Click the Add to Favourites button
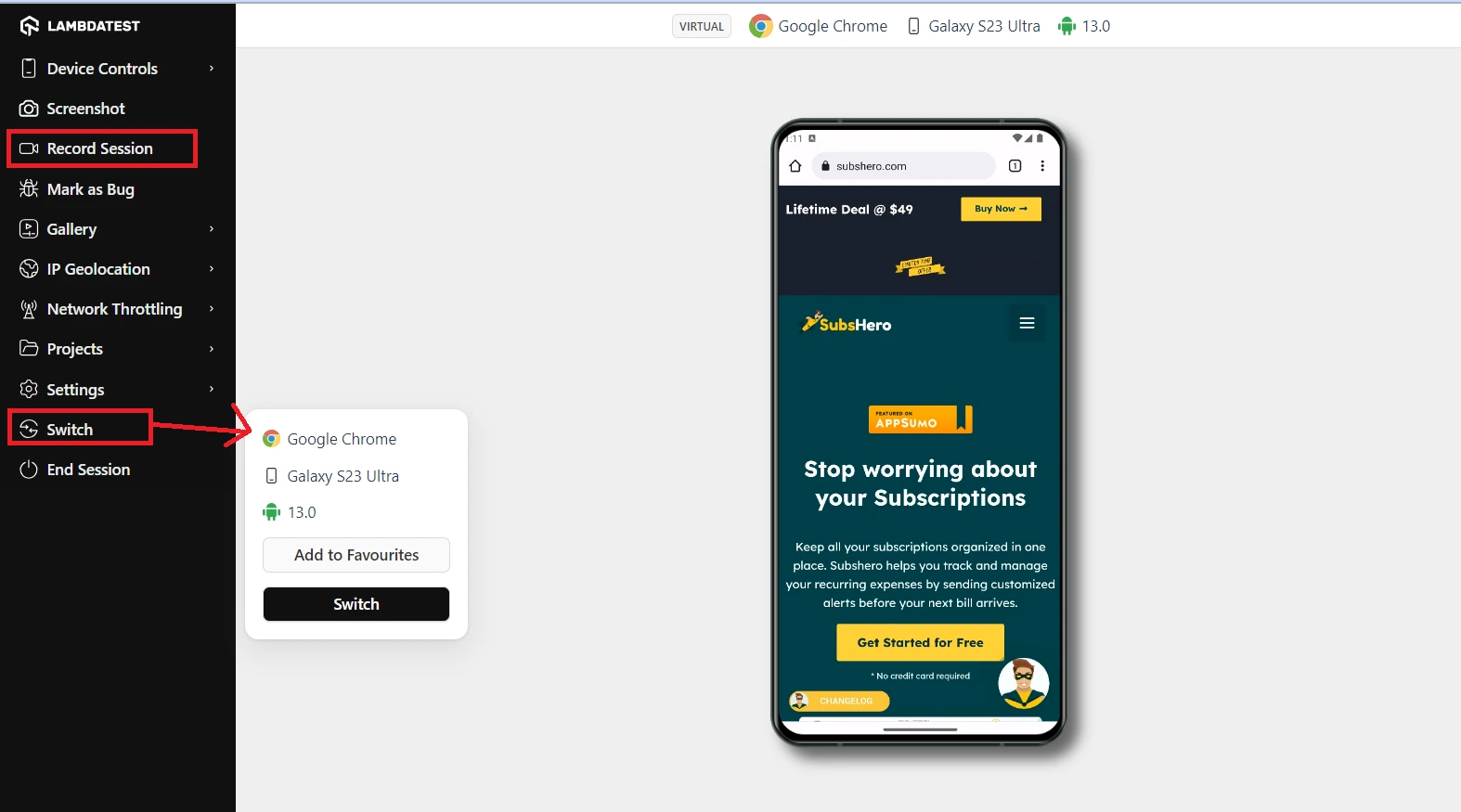This screenshot has height=812, width=1461. pyautogui.click(x=356, y=555)
